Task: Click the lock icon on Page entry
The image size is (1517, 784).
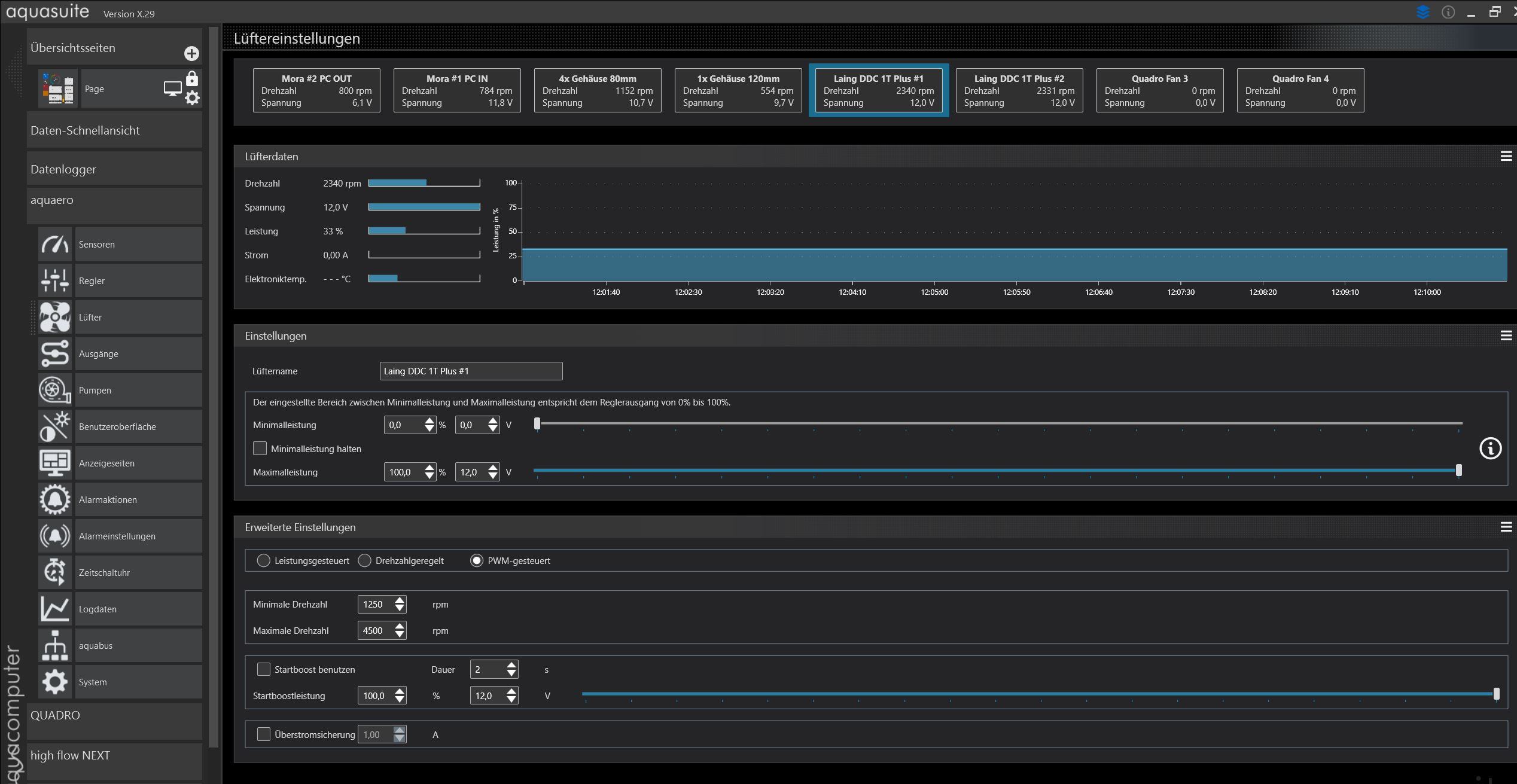Action: click(192, 79)
